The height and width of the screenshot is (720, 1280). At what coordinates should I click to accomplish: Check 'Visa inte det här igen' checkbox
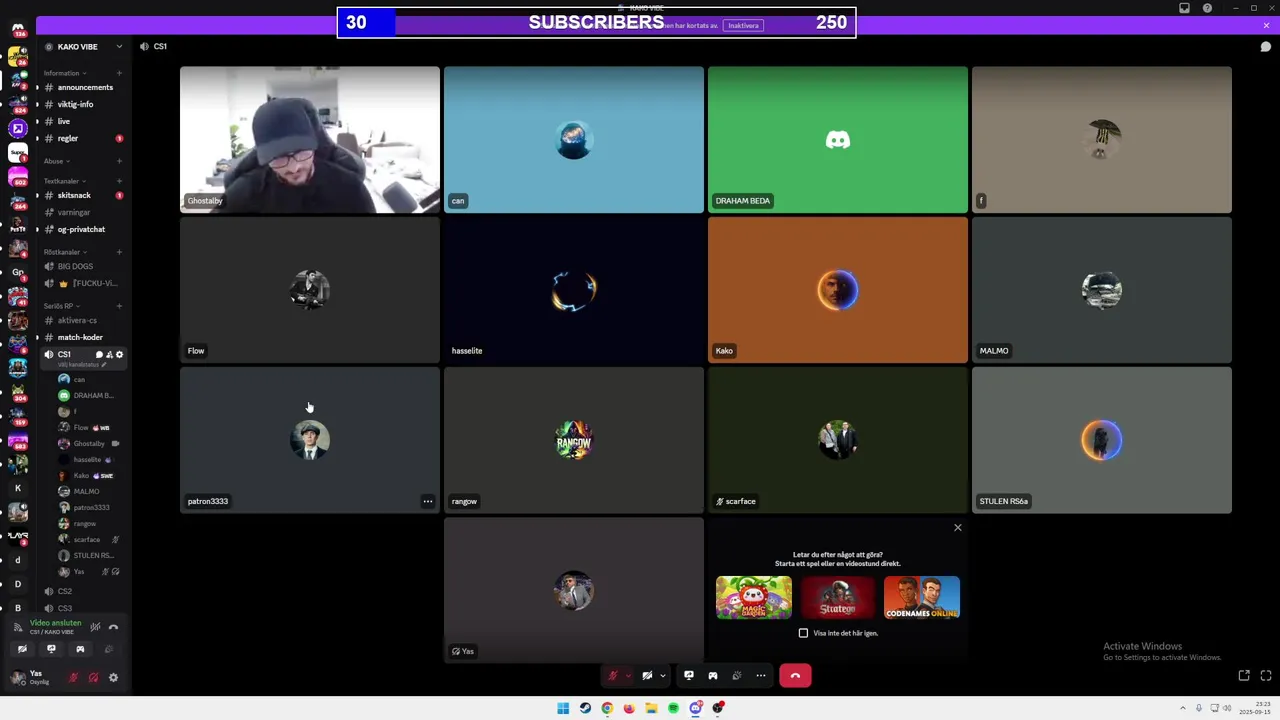point(803,633)
